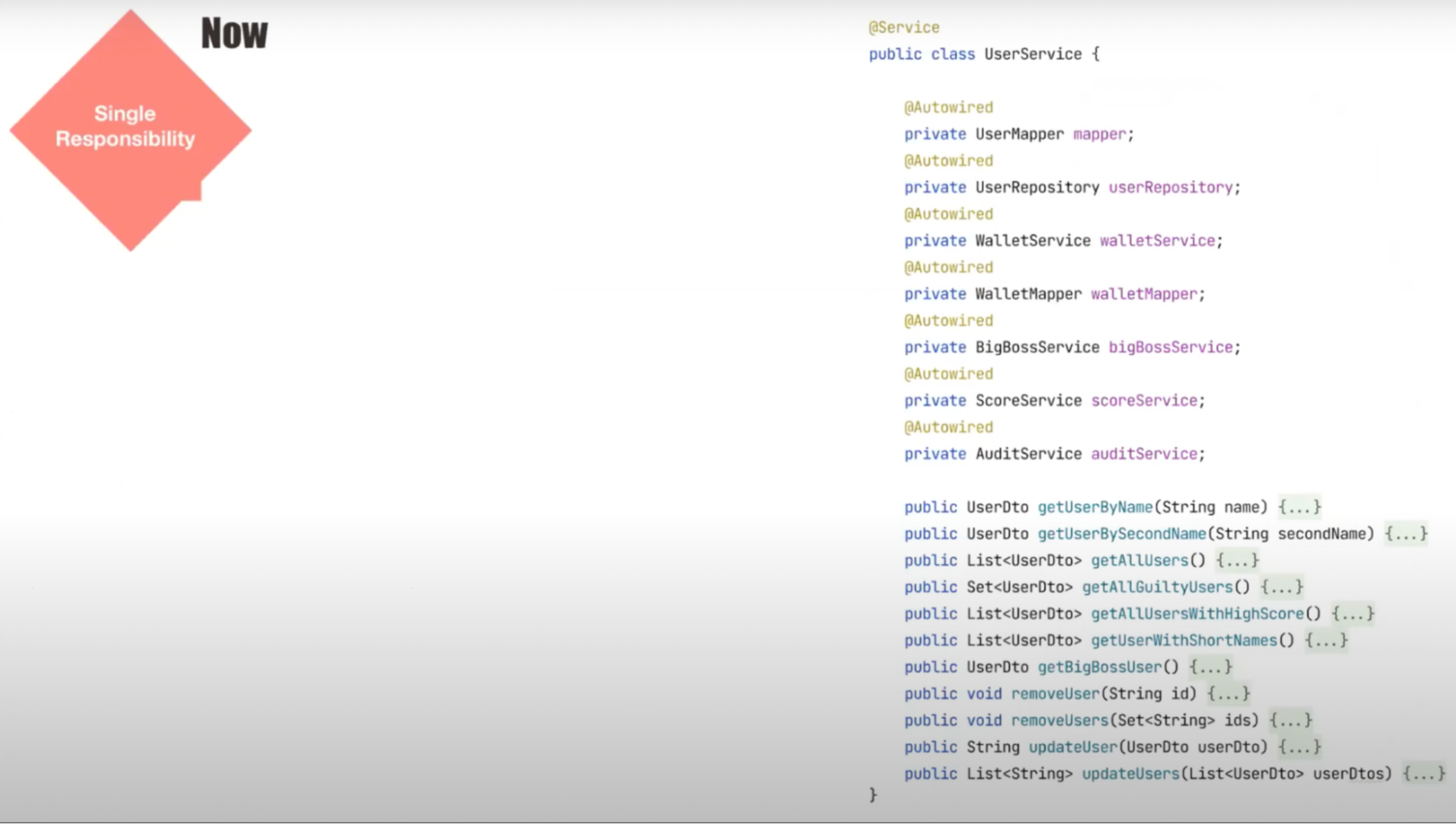This screenshot has height=824, width=1456.
Task: Click the @Autowired annotation above auditService field
Action: (x=949, y=427)
